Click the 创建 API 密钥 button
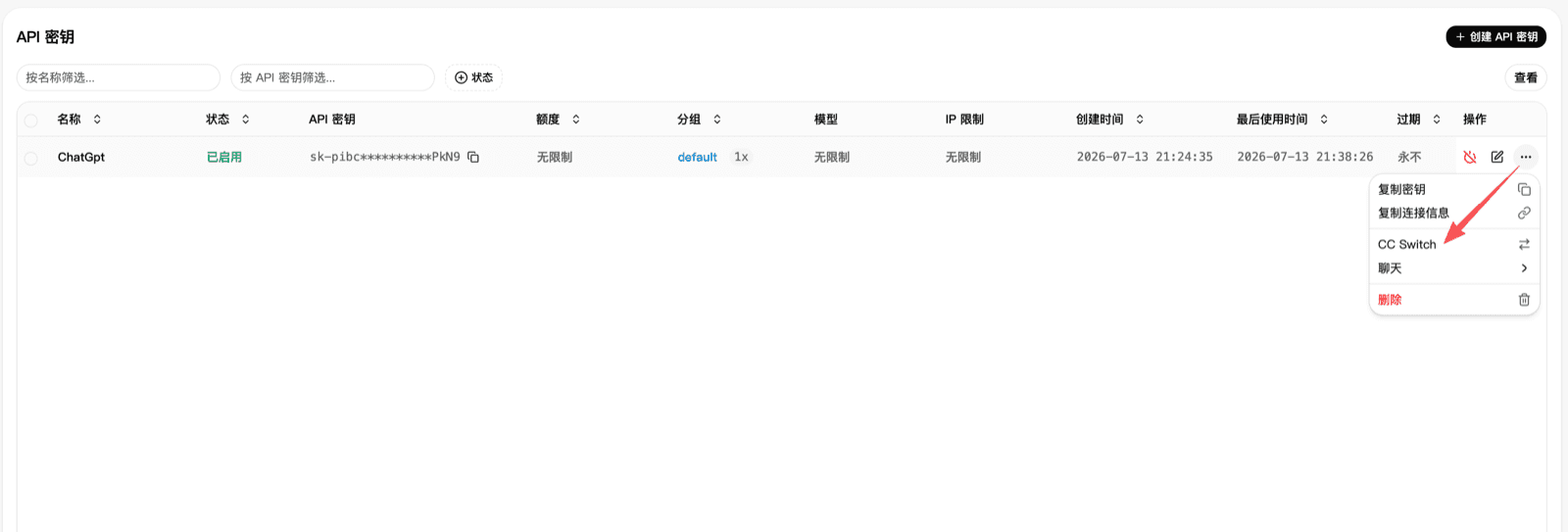This screenshot has height=532, width=1568. (x=1495, y=37)
